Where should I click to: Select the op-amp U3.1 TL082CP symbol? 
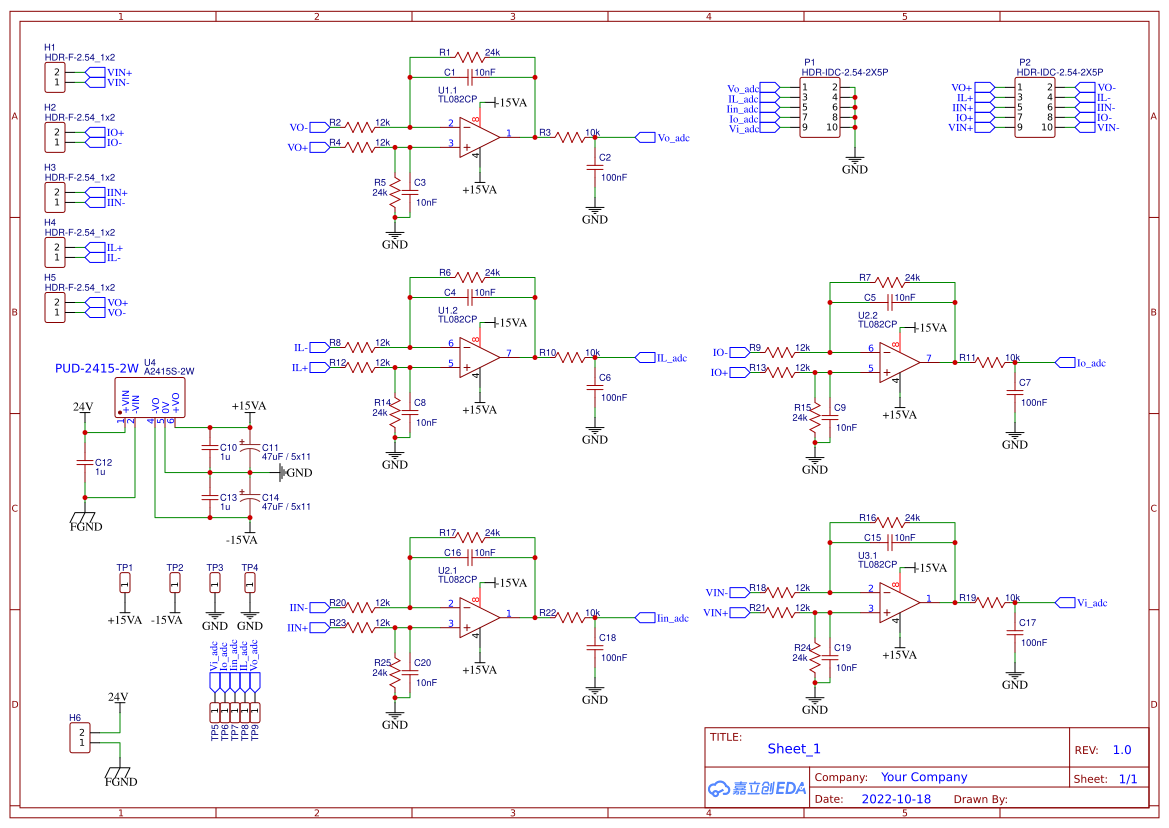(x=895, y=600)
